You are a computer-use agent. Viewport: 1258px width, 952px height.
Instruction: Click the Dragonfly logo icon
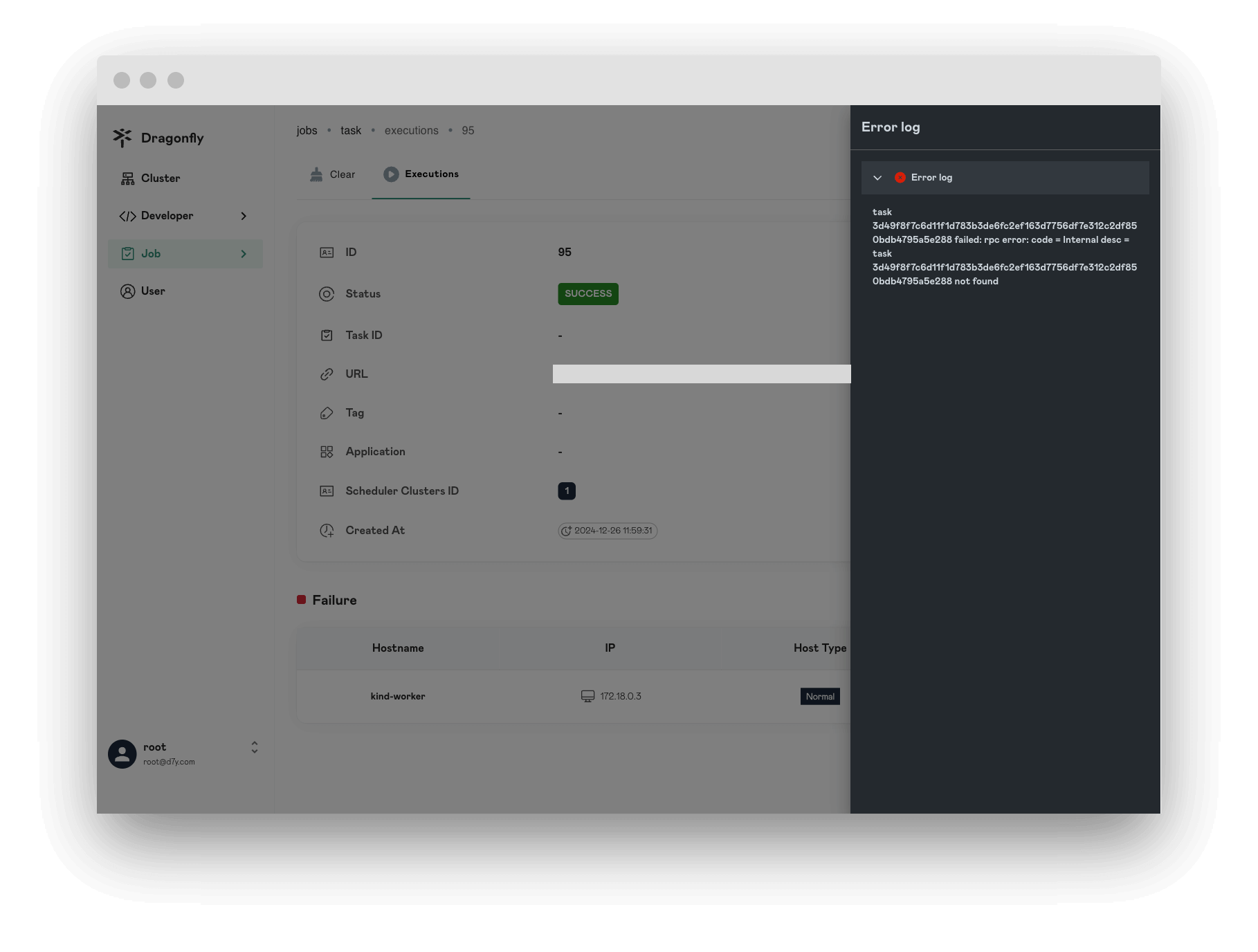click(122, 138)
